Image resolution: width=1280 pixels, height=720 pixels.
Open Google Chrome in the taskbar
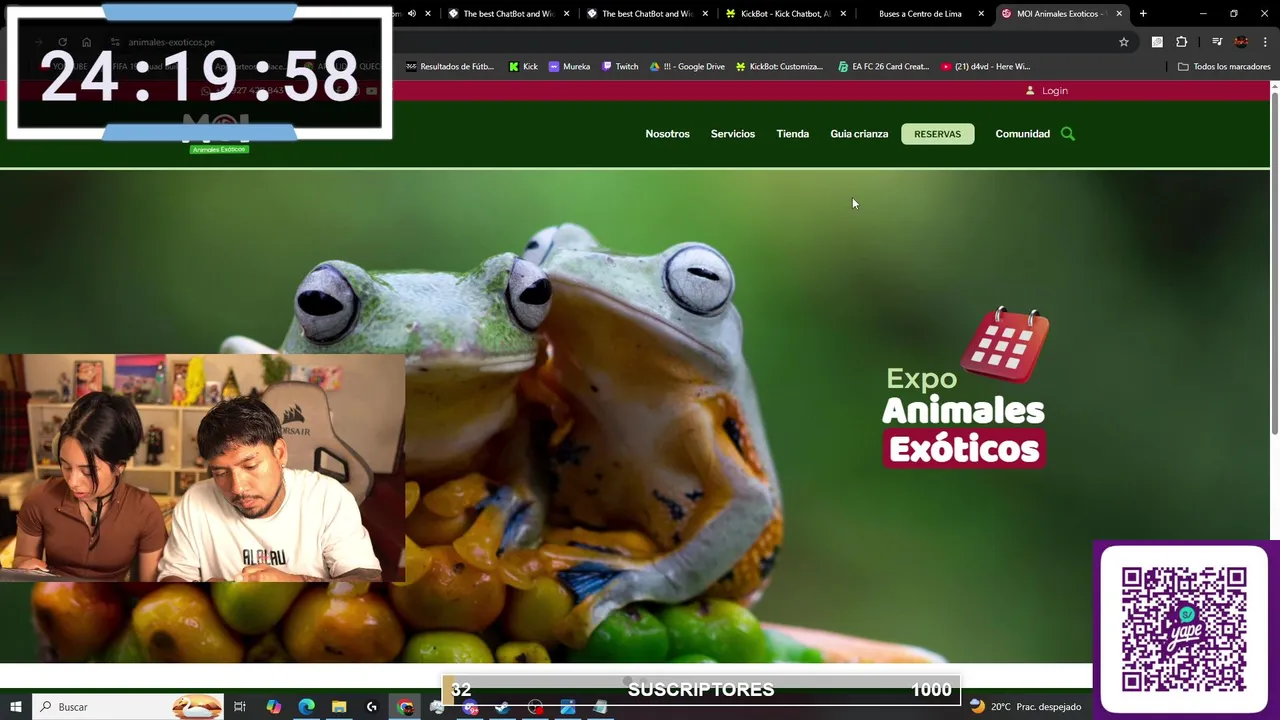pos(405,707)
